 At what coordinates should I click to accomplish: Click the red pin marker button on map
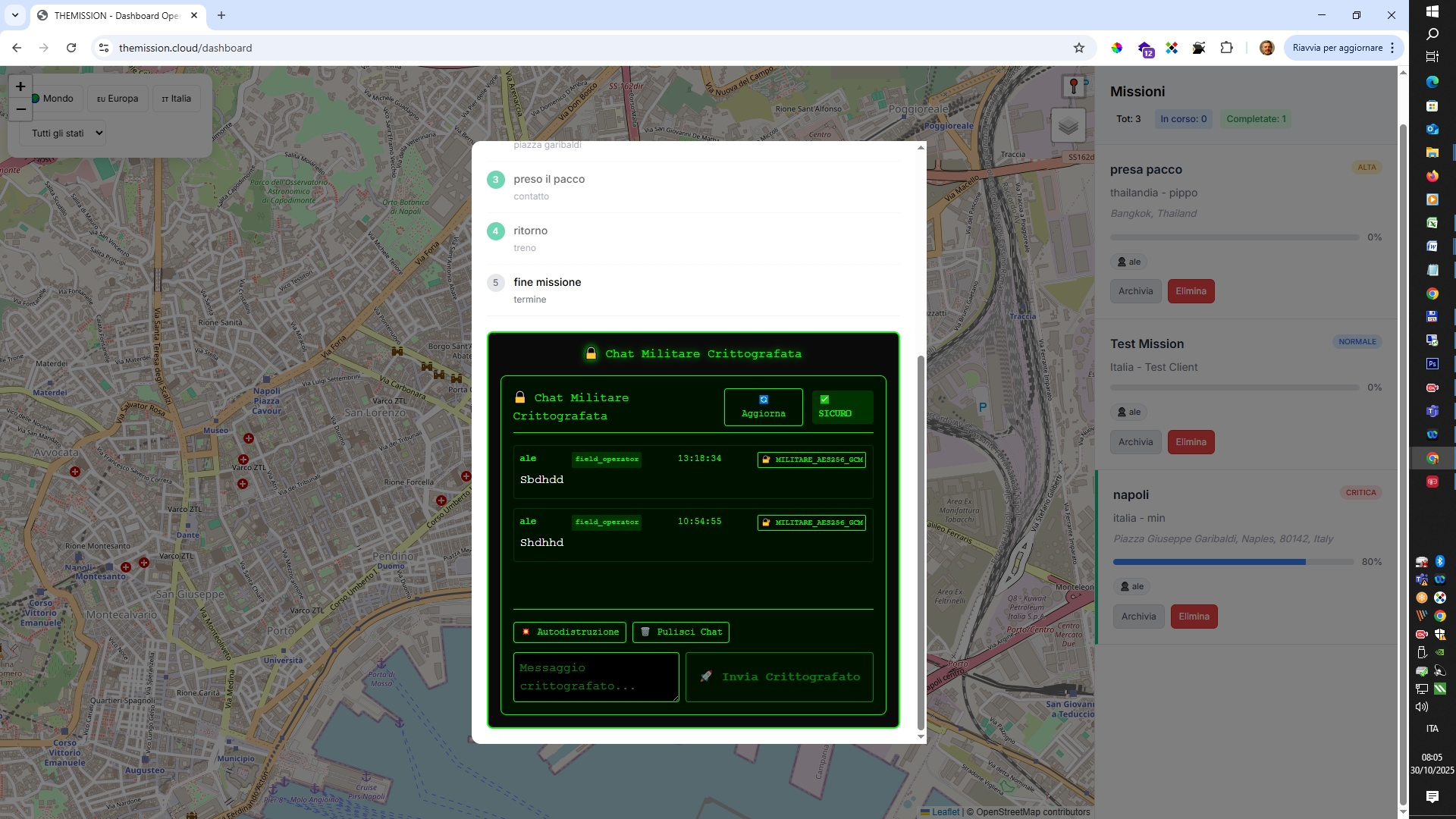click(1073, 86)
